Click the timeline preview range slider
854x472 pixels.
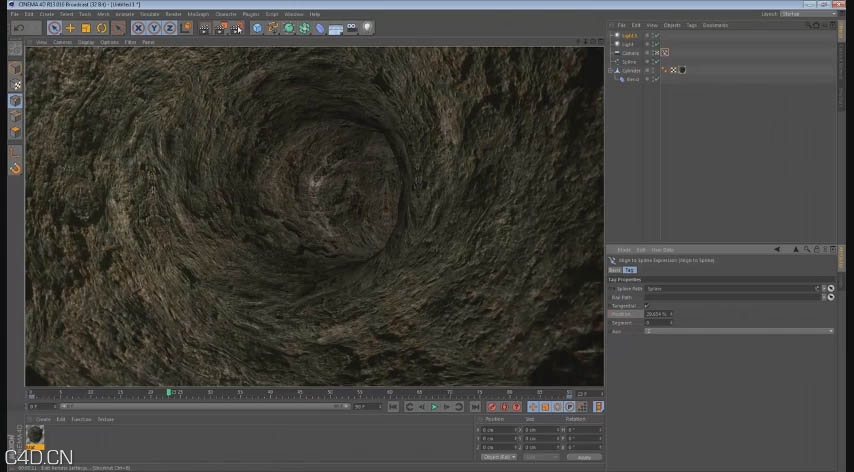click(203, 406)
